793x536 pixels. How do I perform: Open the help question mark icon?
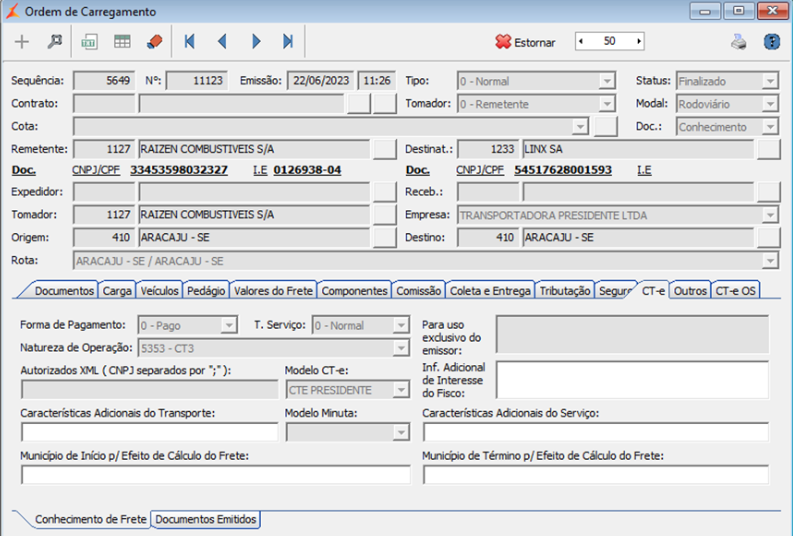click(x=772, y=41)
